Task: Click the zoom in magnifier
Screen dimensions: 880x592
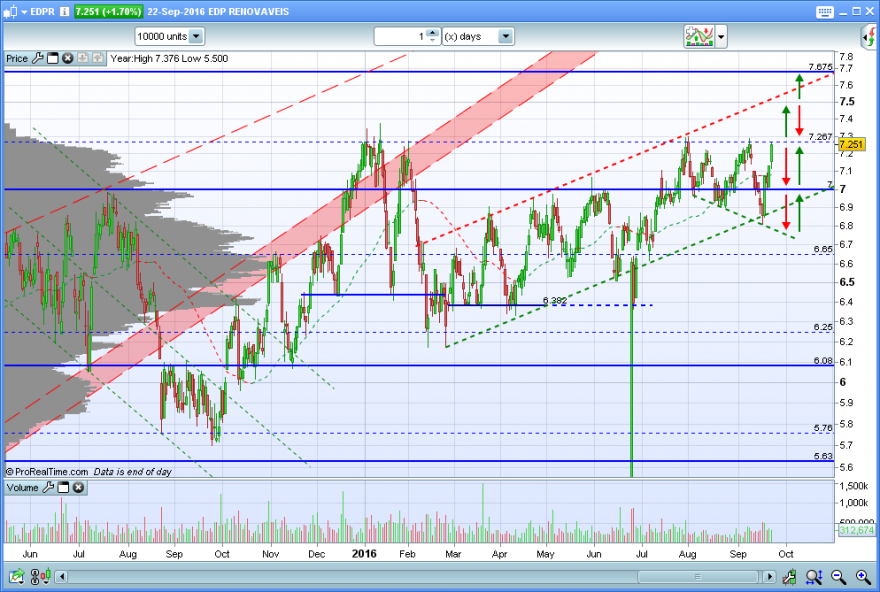Action: click(863, 576)
